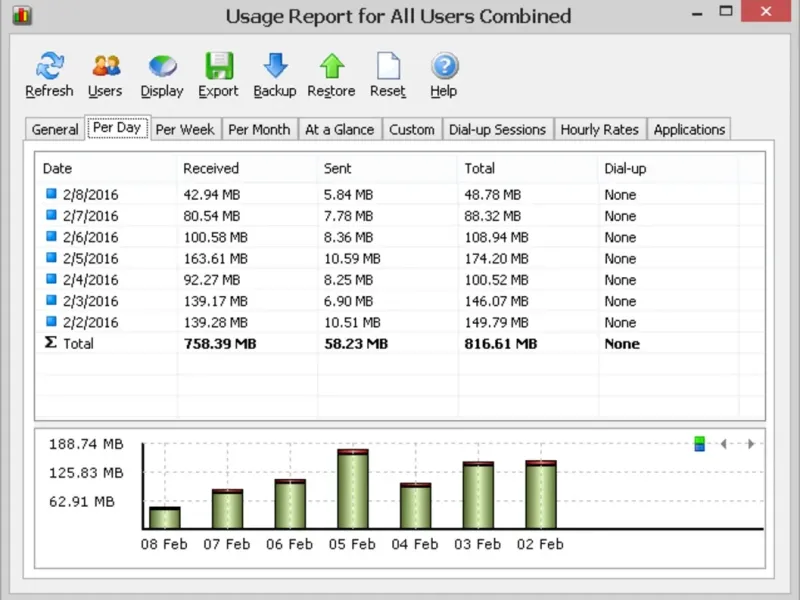Click the 6.90 MB sent value
Image resolution: width=800 pixels, height=600 pixels.
(348, 301)
